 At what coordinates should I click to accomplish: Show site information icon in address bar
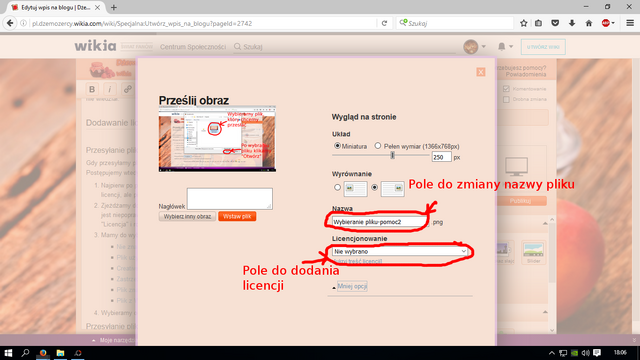24,23
